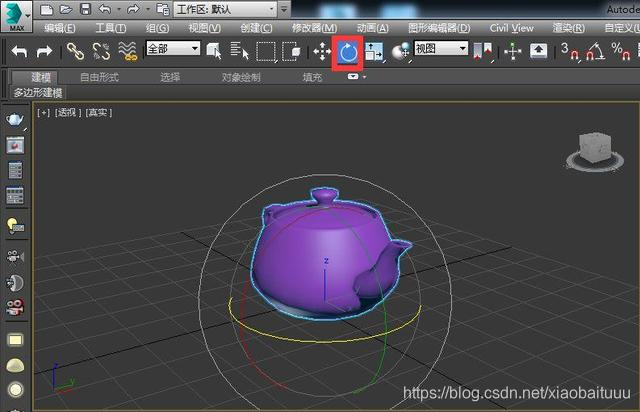This screenshot has width=640, height=412.
Task: Expand 多边形建模 panel
Action: (x=38, y=93)
